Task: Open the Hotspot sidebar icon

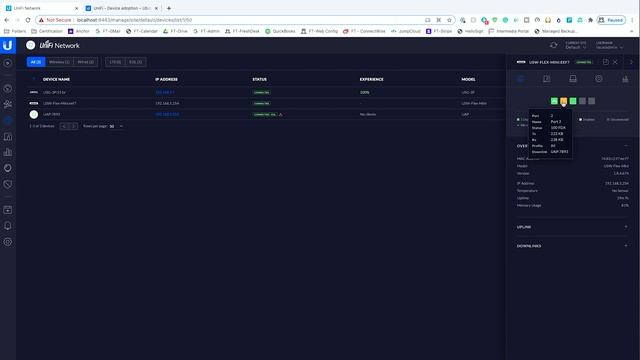Action: [x=8, y=168]
